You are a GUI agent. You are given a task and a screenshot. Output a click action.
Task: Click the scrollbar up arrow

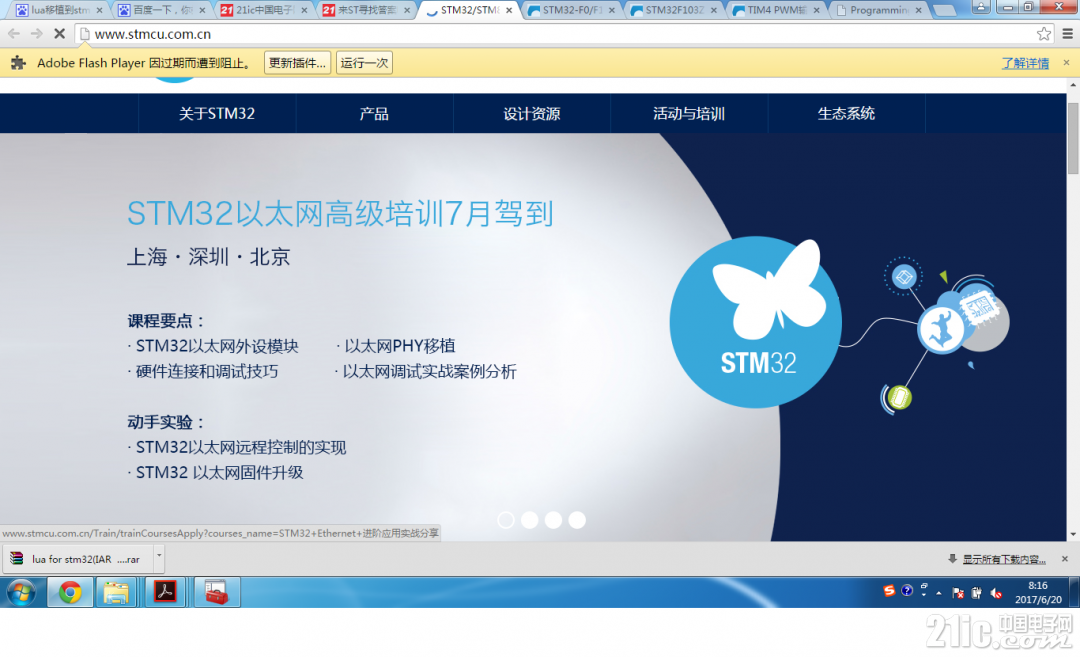pos(1073,84)
